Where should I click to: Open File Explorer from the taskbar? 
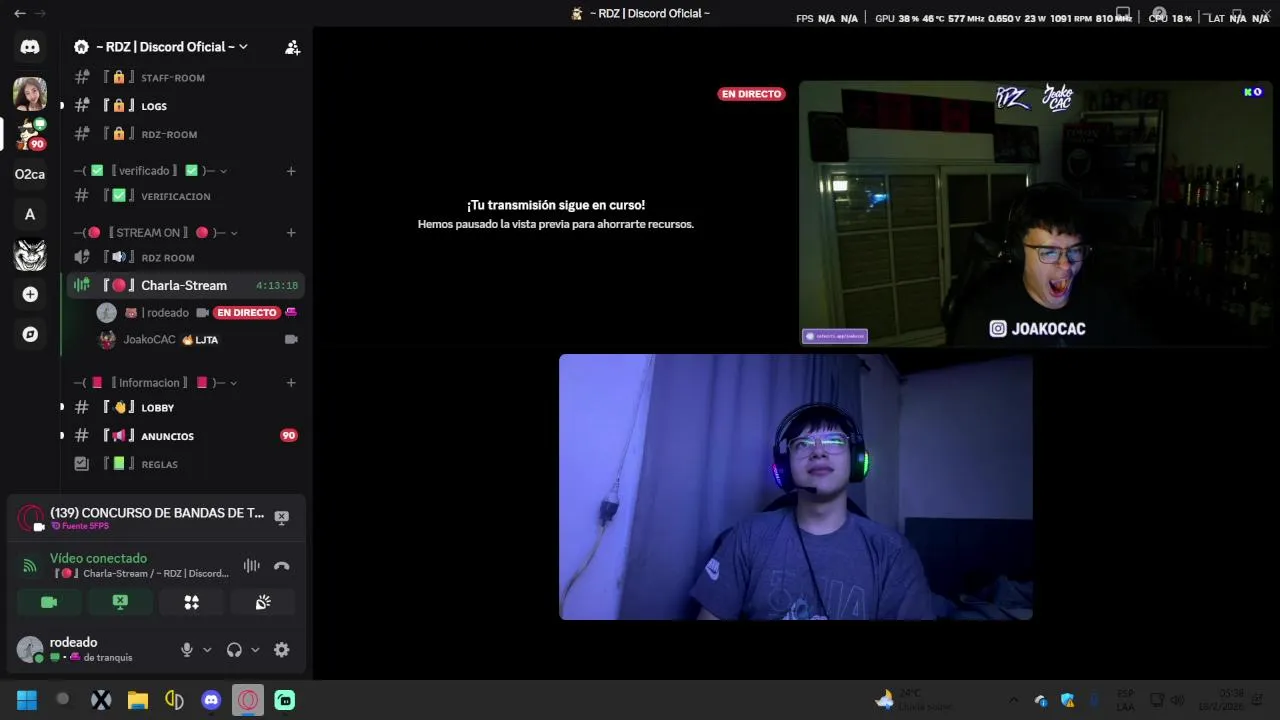click(138, 700)
